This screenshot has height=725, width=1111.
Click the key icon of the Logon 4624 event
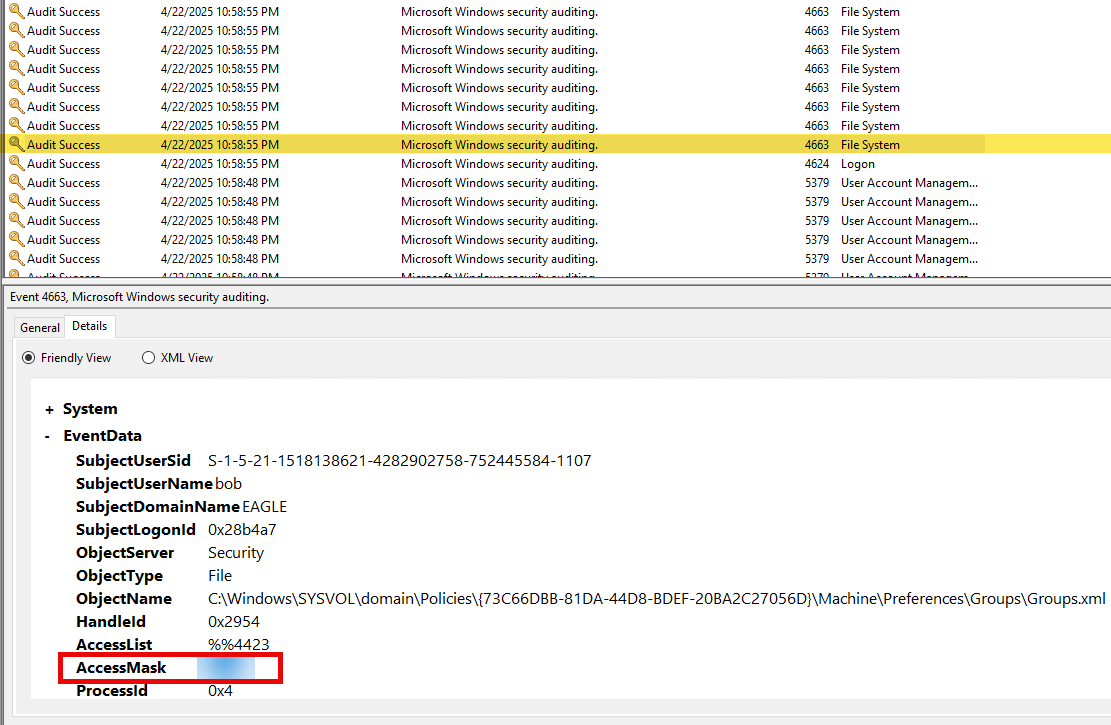16,163
